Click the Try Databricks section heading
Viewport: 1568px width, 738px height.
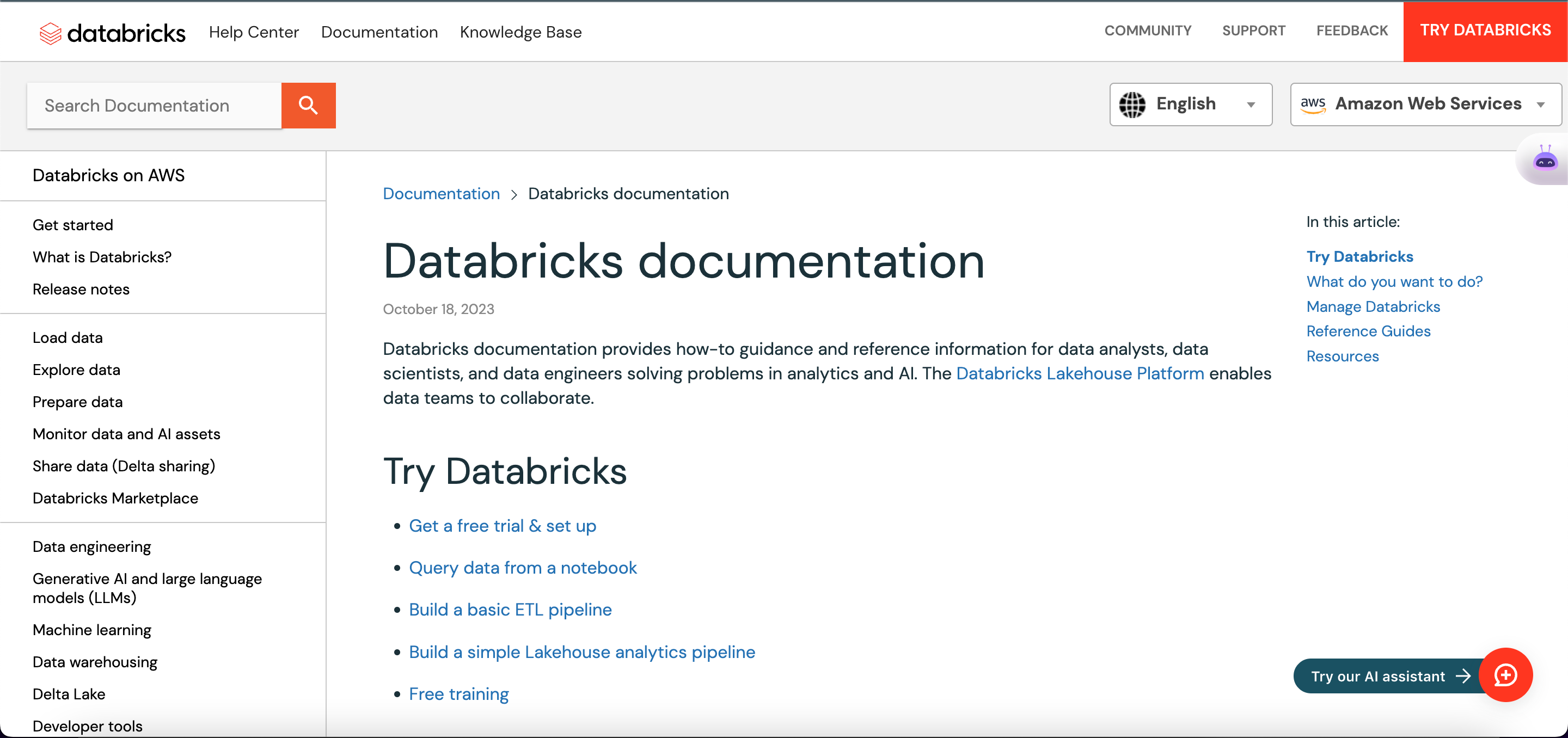pyautogui.click(x=505, y=471)
